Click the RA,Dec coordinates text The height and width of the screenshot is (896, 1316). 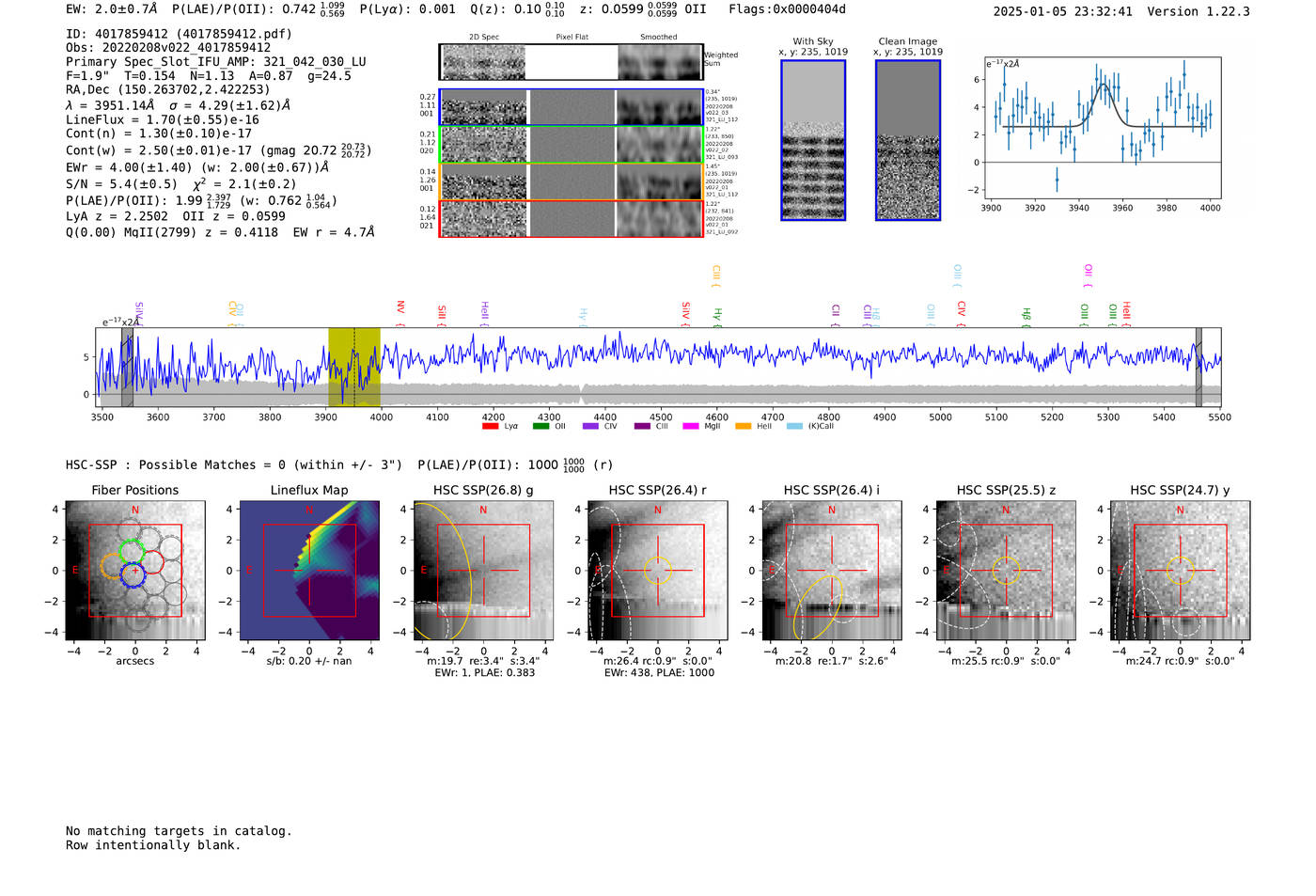tap(168, 90)
